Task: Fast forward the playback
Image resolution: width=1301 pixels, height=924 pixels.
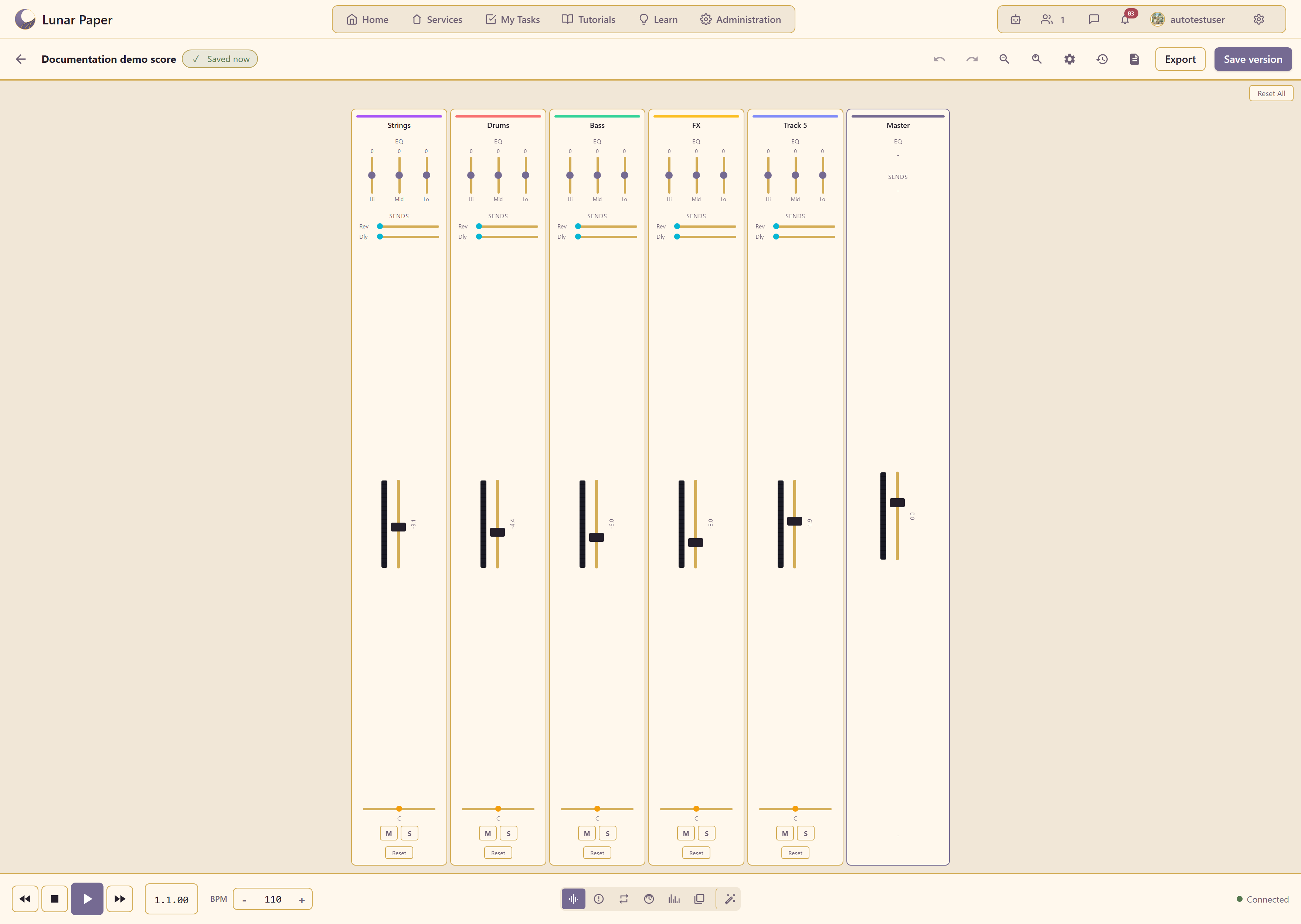Action: [119, 899]
